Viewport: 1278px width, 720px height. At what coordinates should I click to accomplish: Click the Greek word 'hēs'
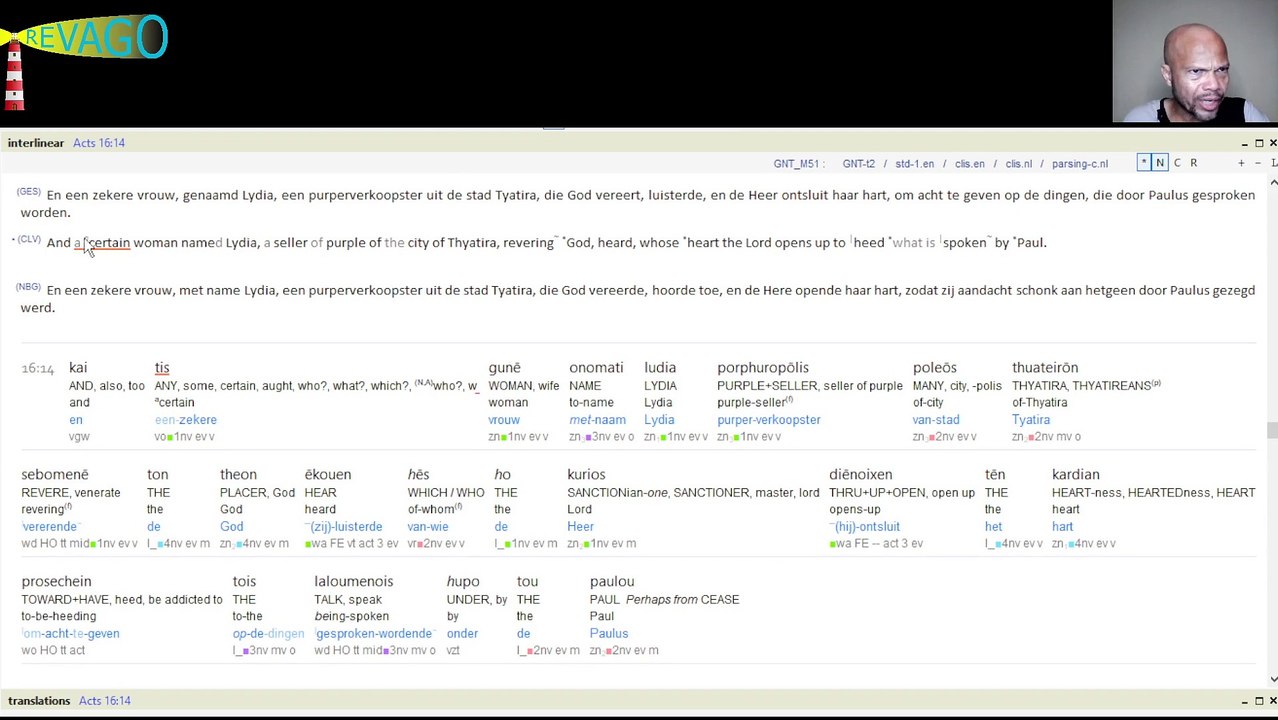tap(418, 475)
